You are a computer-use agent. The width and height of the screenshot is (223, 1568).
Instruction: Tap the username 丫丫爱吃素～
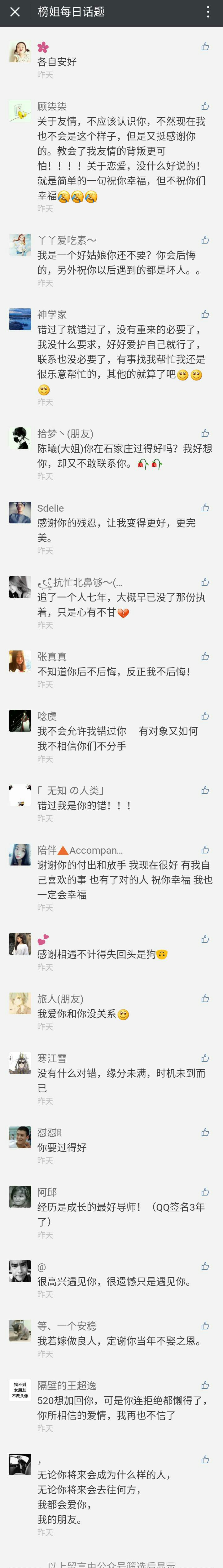coord(67,240)
